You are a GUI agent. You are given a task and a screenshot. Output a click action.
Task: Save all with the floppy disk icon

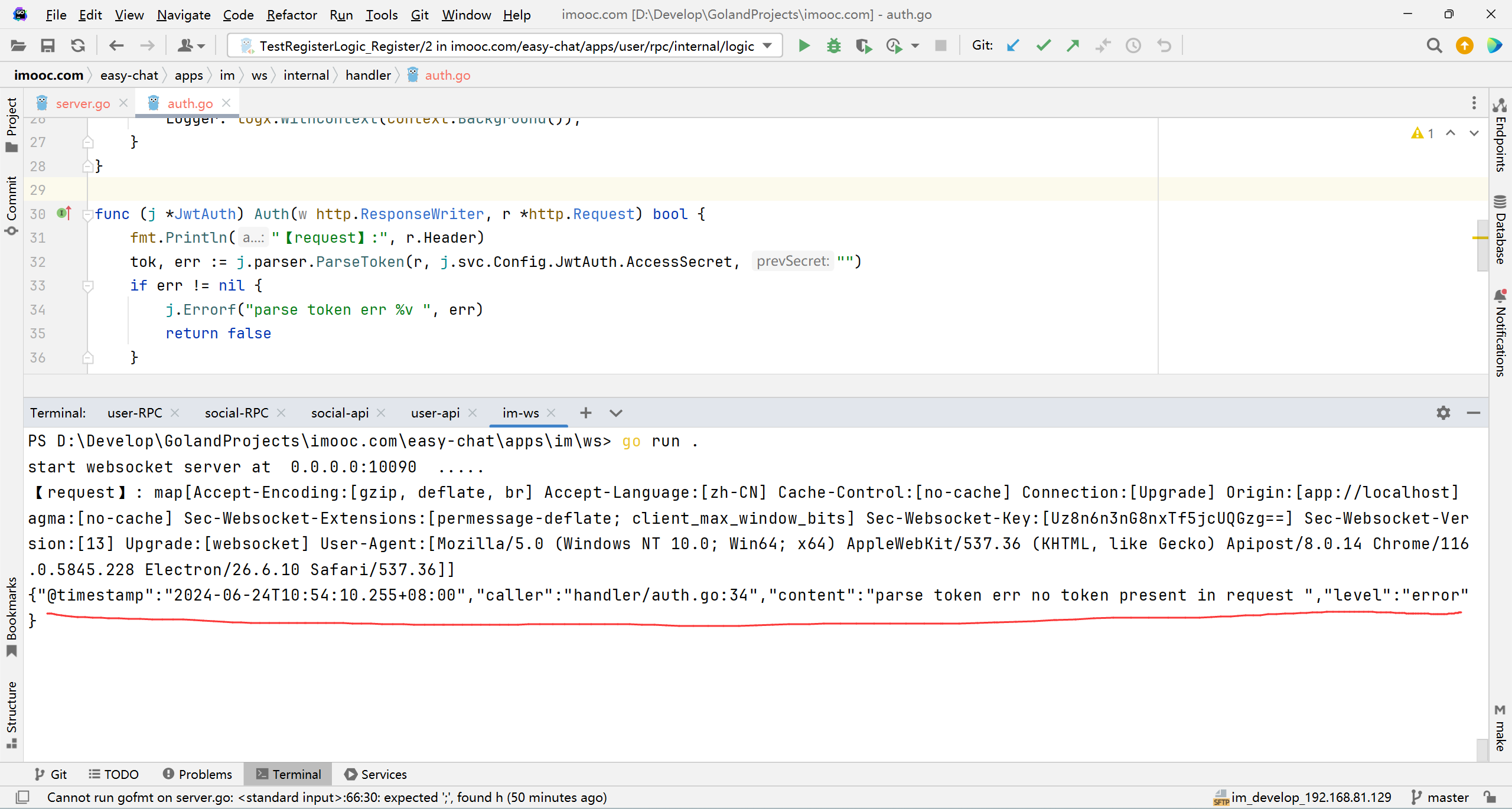[x=48, y=45]
